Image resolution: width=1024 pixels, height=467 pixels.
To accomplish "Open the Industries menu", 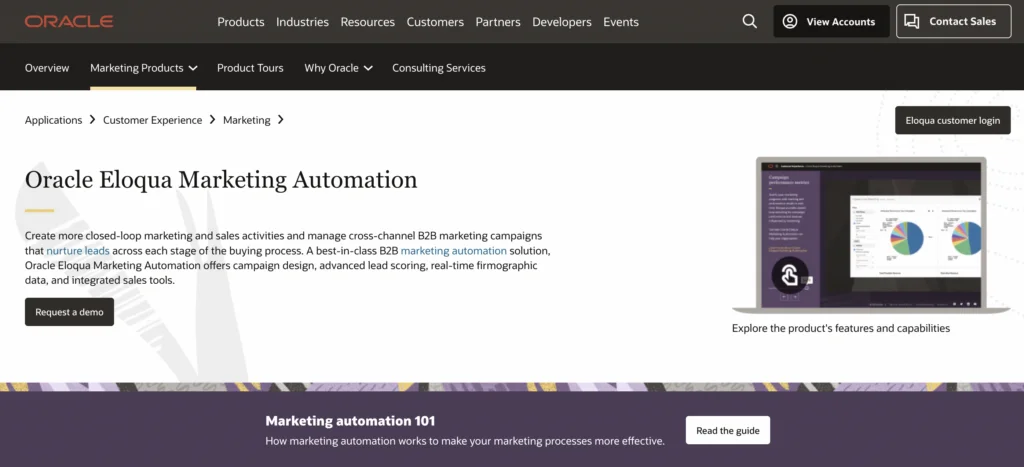I will (302, 22).
